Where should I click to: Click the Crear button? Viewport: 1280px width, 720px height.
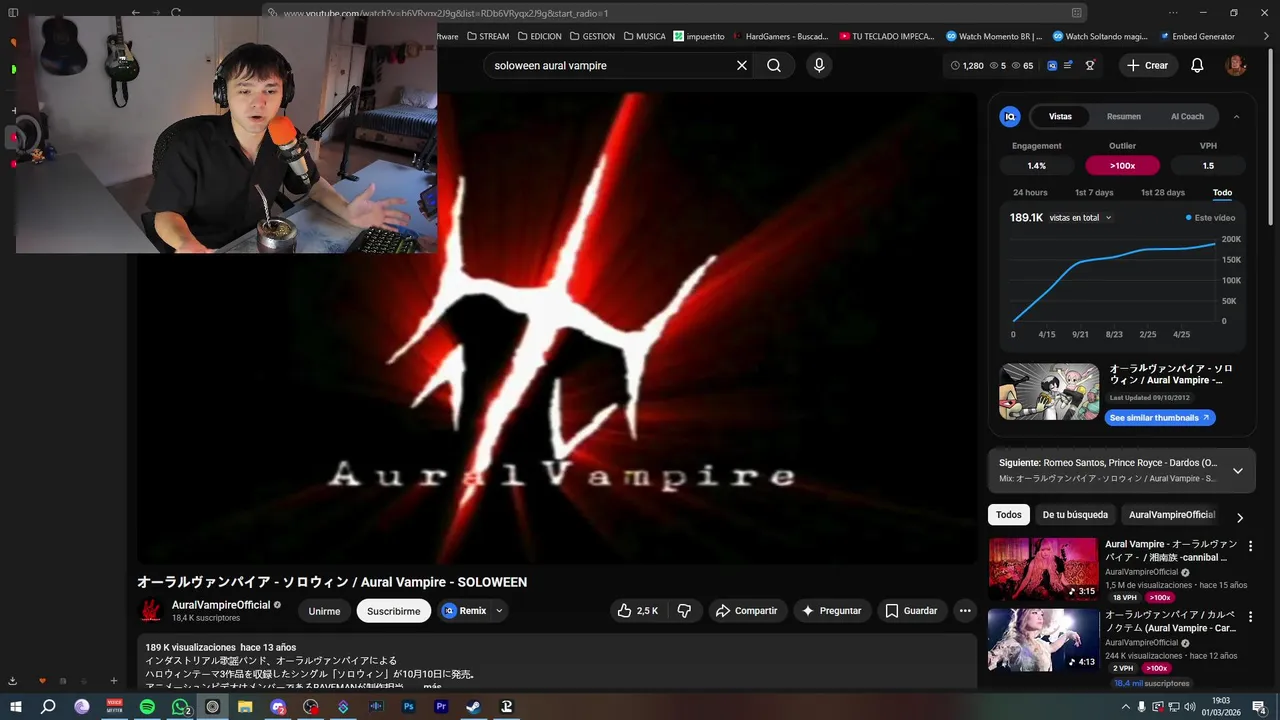coord(1147,65)
